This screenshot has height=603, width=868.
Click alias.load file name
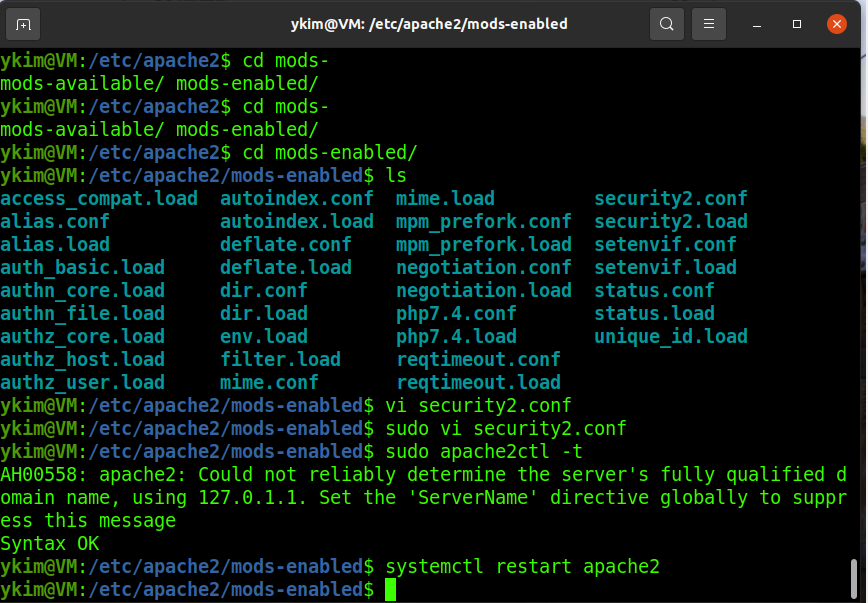coord(55,245)
